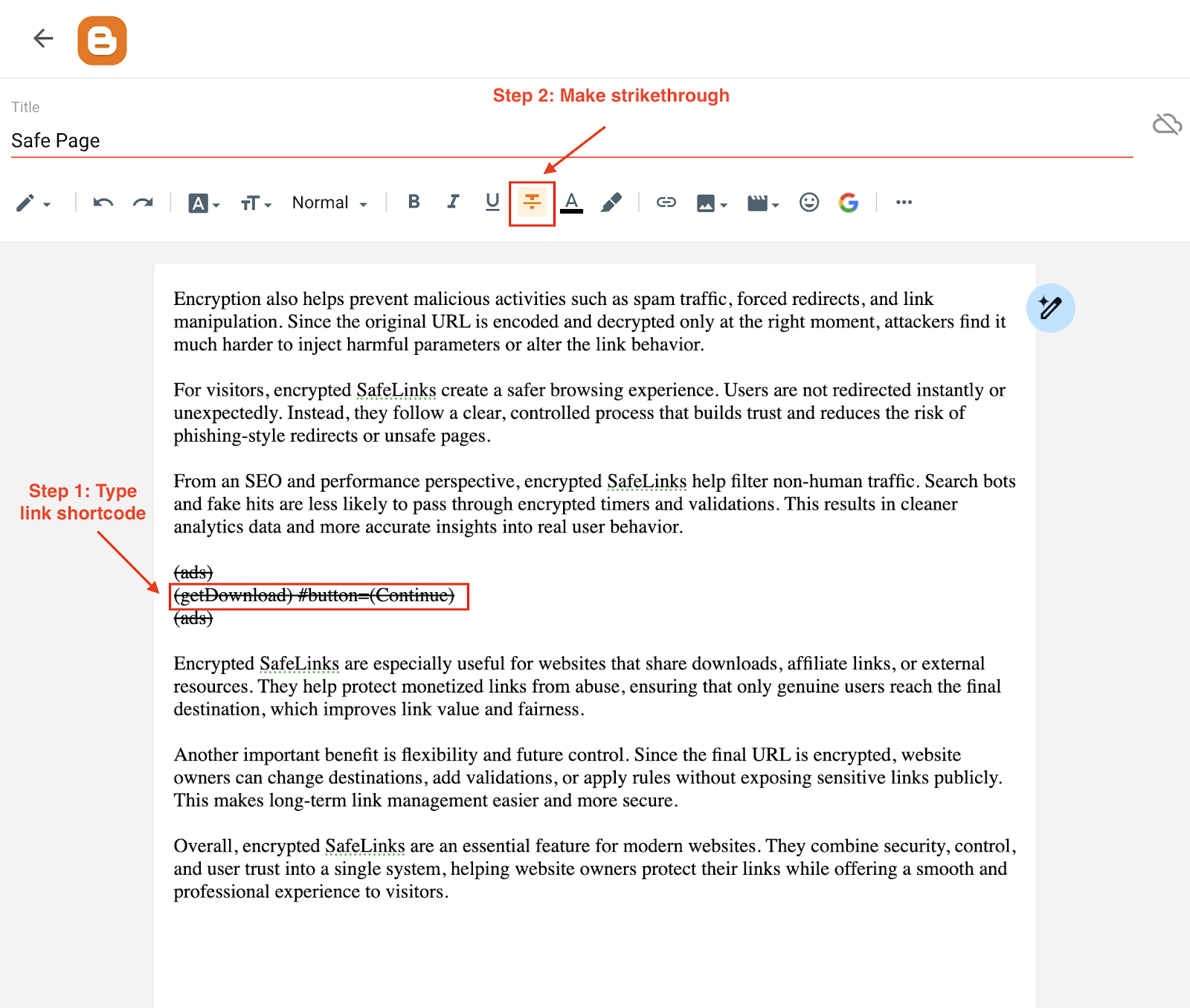Click paragraph starting 'Encryption also helps prevent'

coord(590,321)
